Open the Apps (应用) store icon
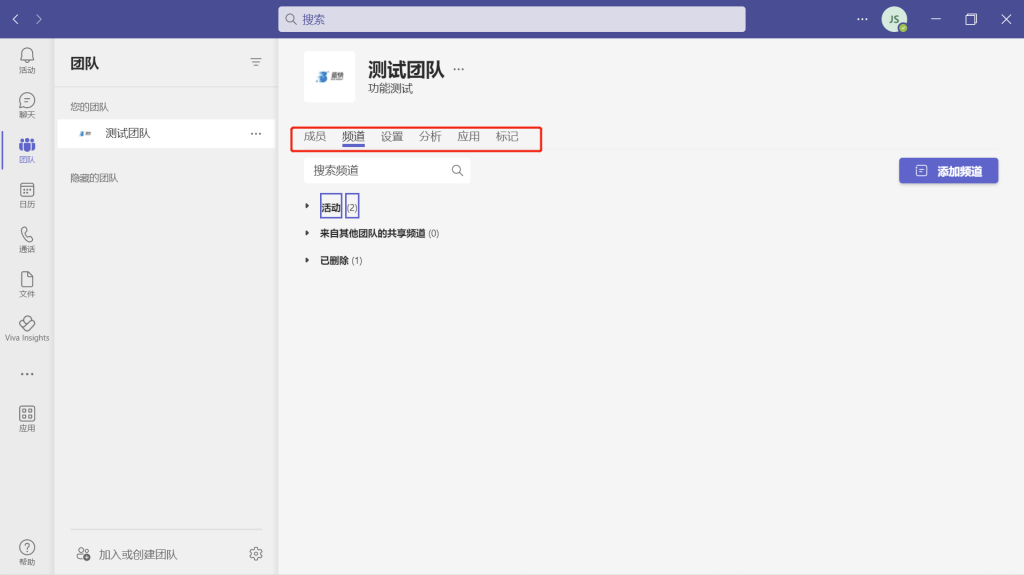This screenshot has width=1024, height=575. (x=27, y=418)
